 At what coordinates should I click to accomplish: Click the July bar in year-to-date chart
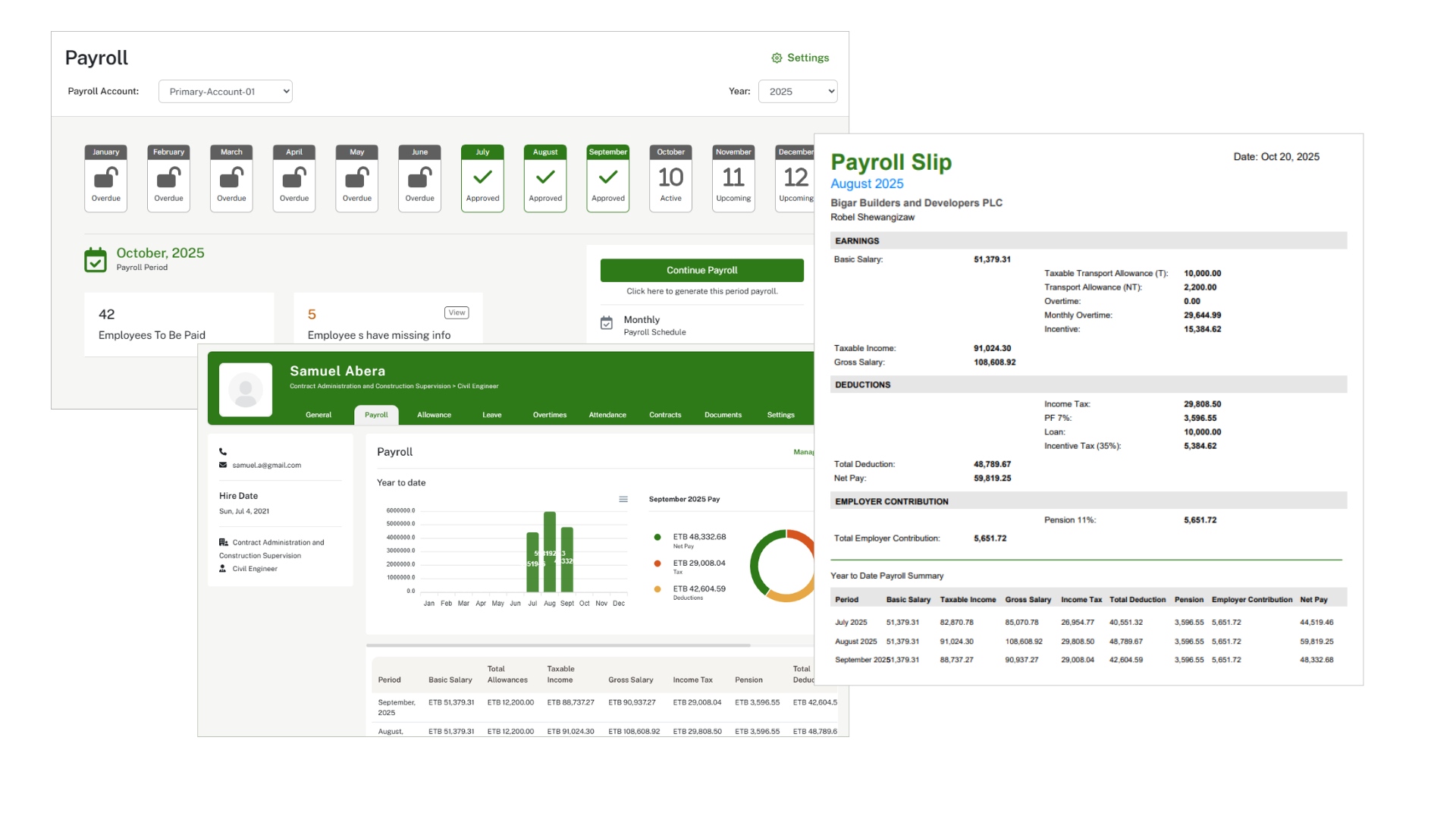[532, 563]
